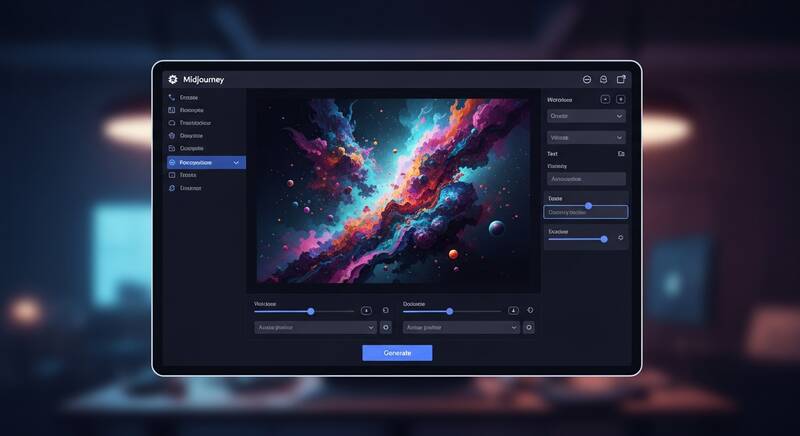800x436 pixels.
Task: Click the small minus square button in right panel header
Action: (605, 99)
